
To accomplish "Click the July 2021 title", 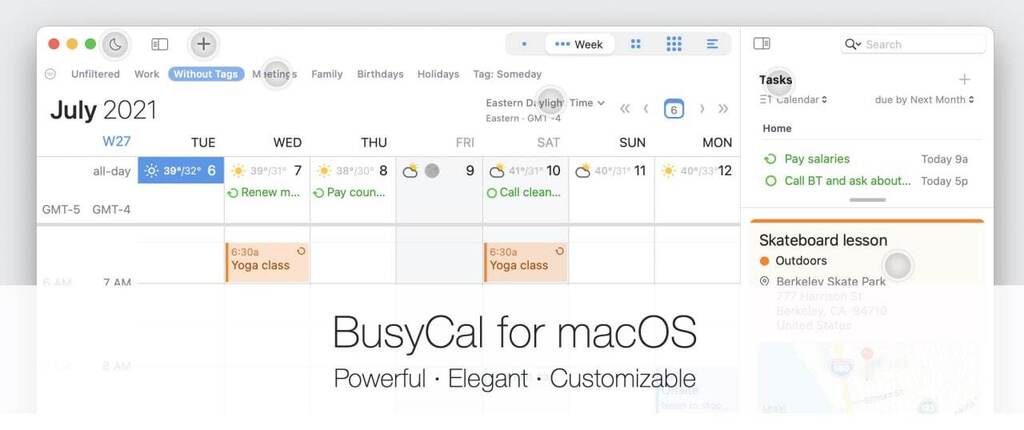I will pos(103,110).
